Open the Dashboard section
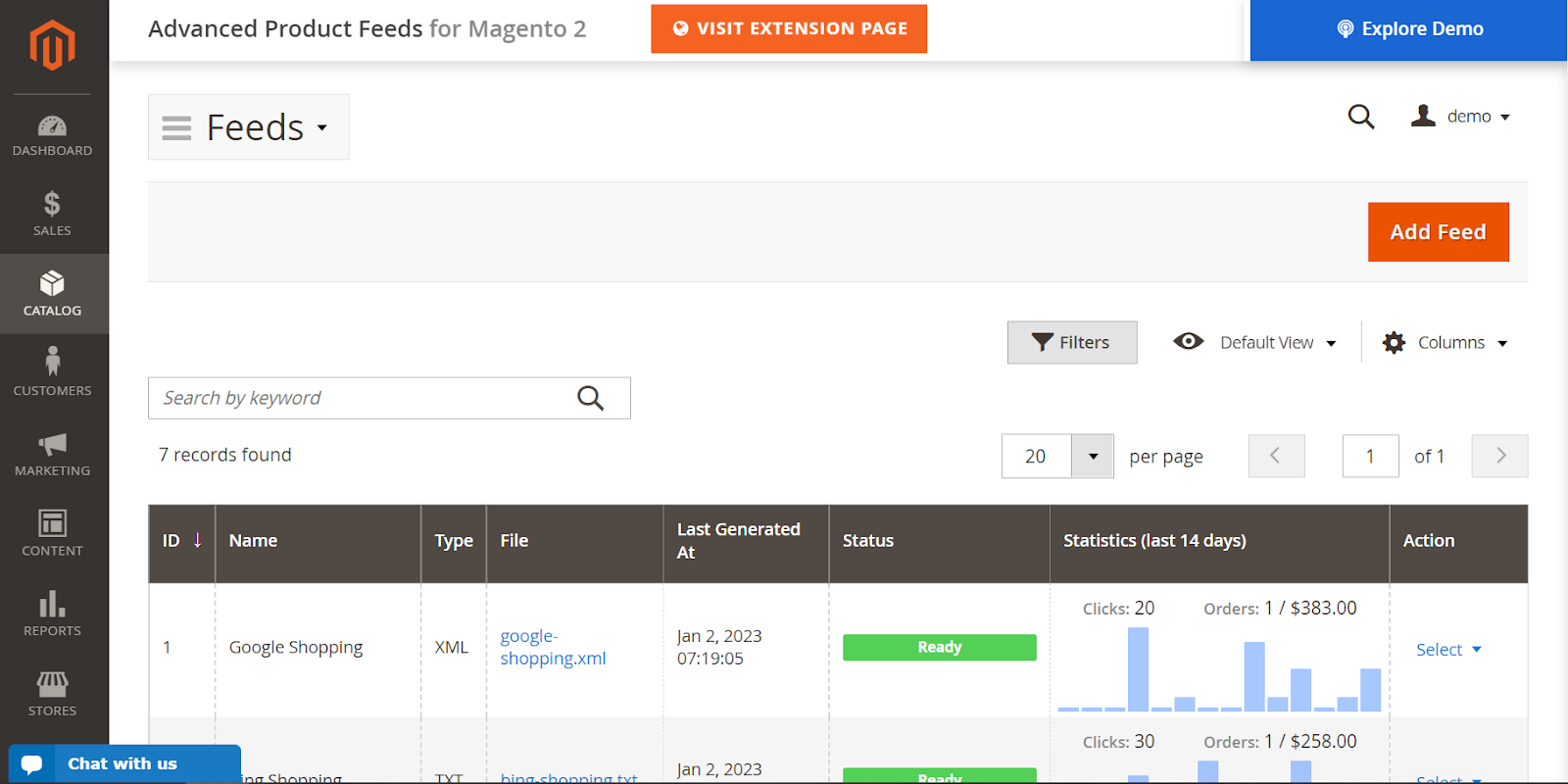 (x=53, y=135)
